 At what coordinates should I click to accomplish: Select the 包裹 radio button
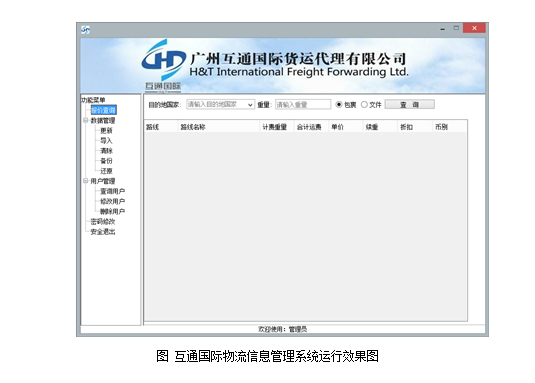coord(339,104)
